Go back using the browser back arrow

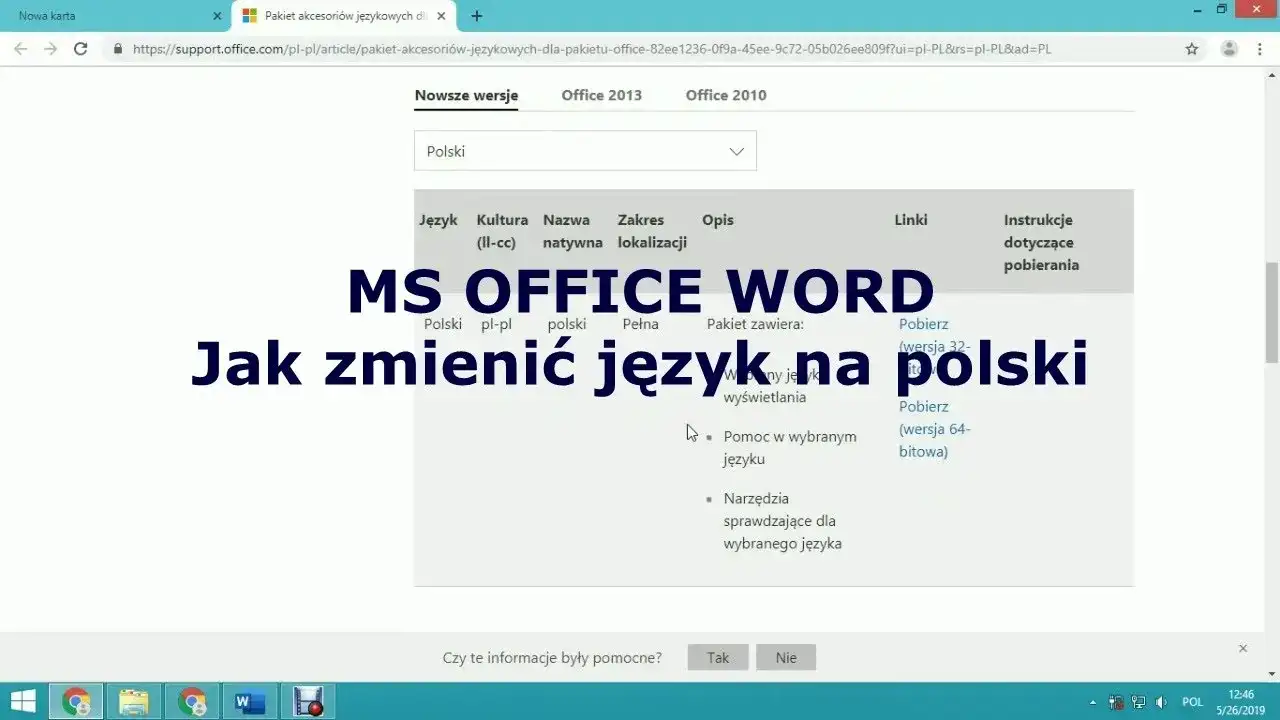pos(20,48)
